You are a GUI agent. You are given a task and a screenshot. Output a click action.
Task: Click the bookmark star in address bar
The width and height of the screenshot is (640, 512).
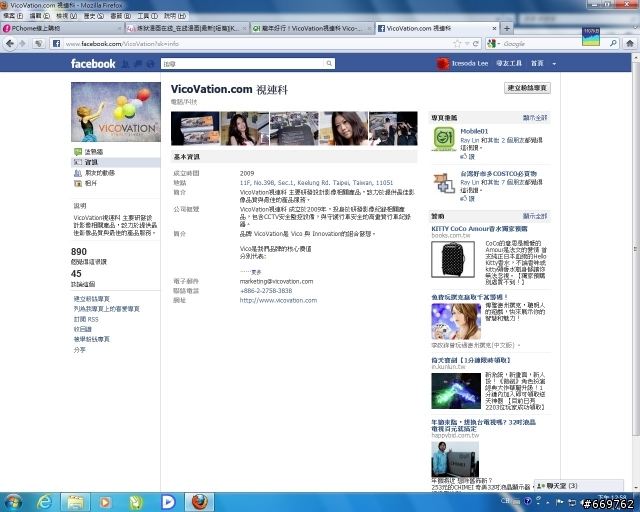(457, 43)
